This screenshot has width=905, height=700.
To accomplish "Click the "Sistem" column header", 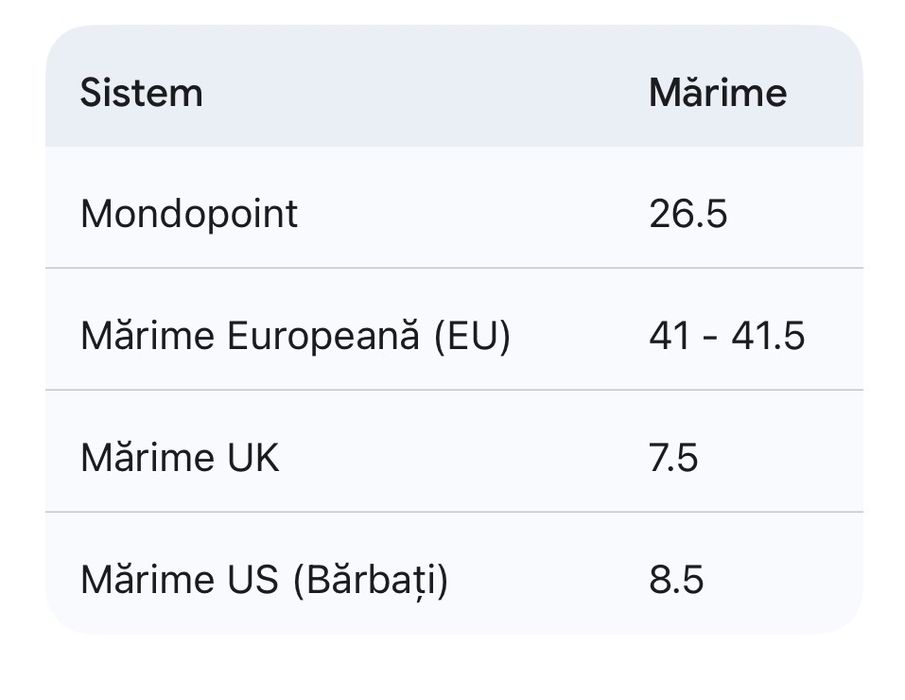I will [x=141, y=93].
